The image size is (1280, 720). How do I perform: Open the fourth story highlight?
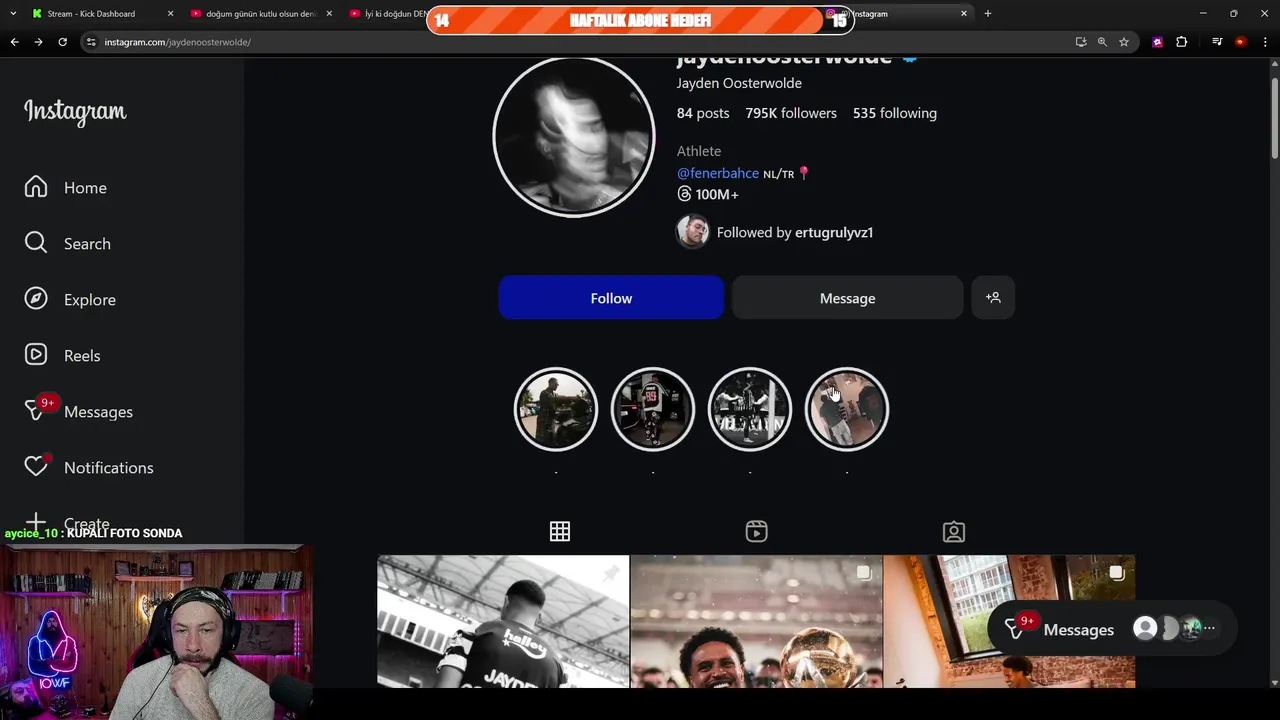tap(847, 409)
